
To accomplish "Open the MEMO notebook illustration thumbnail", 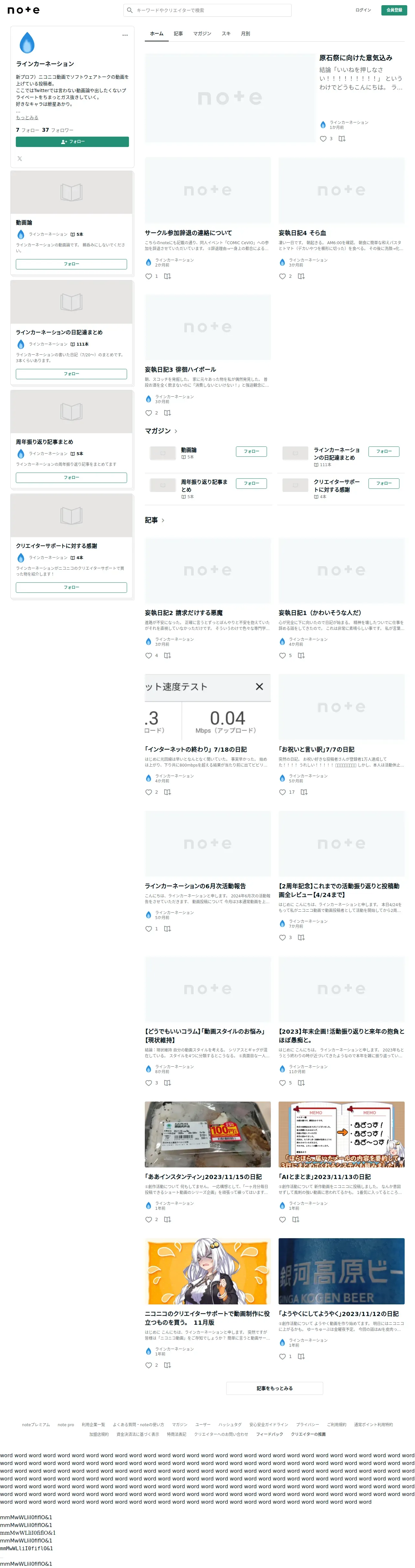I will click(341, 1134).
